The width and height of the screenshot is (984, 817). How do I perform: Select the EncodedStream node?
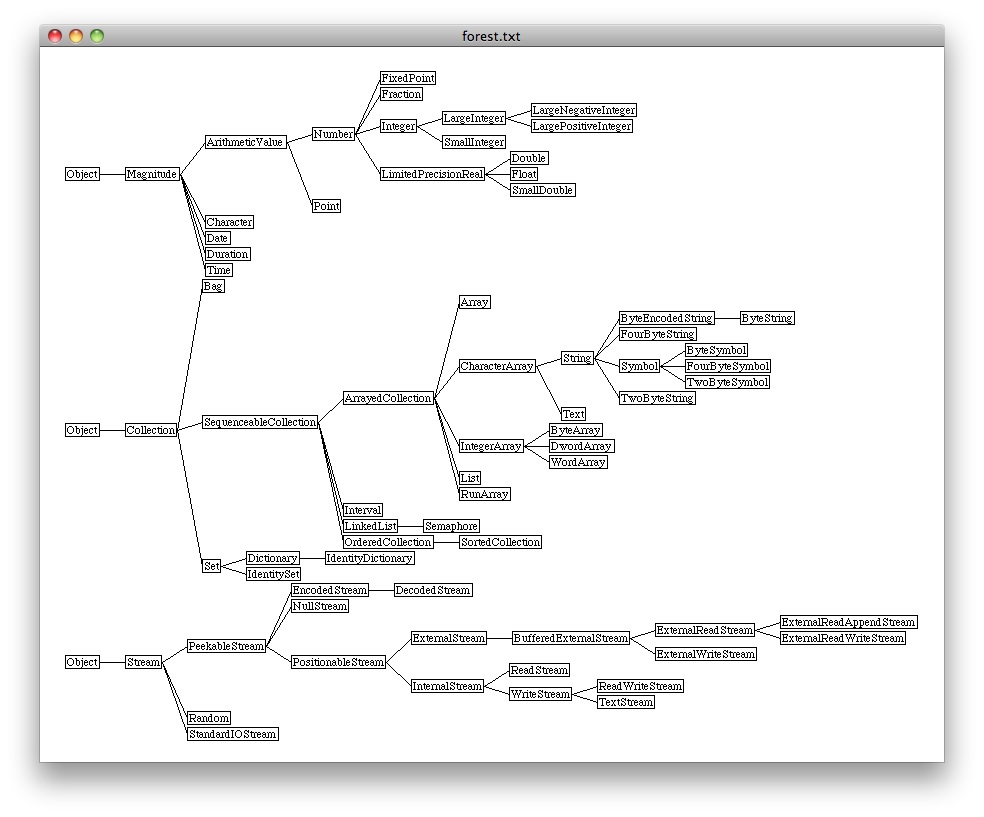click(x=330, y=590)
